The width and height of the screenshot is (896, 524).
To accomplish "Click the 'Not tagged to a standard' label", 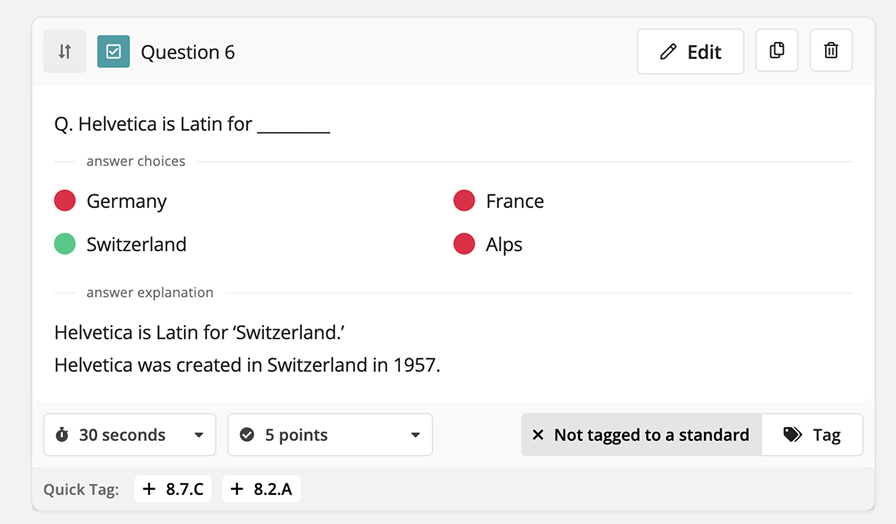I will click(x=651, y=435).
